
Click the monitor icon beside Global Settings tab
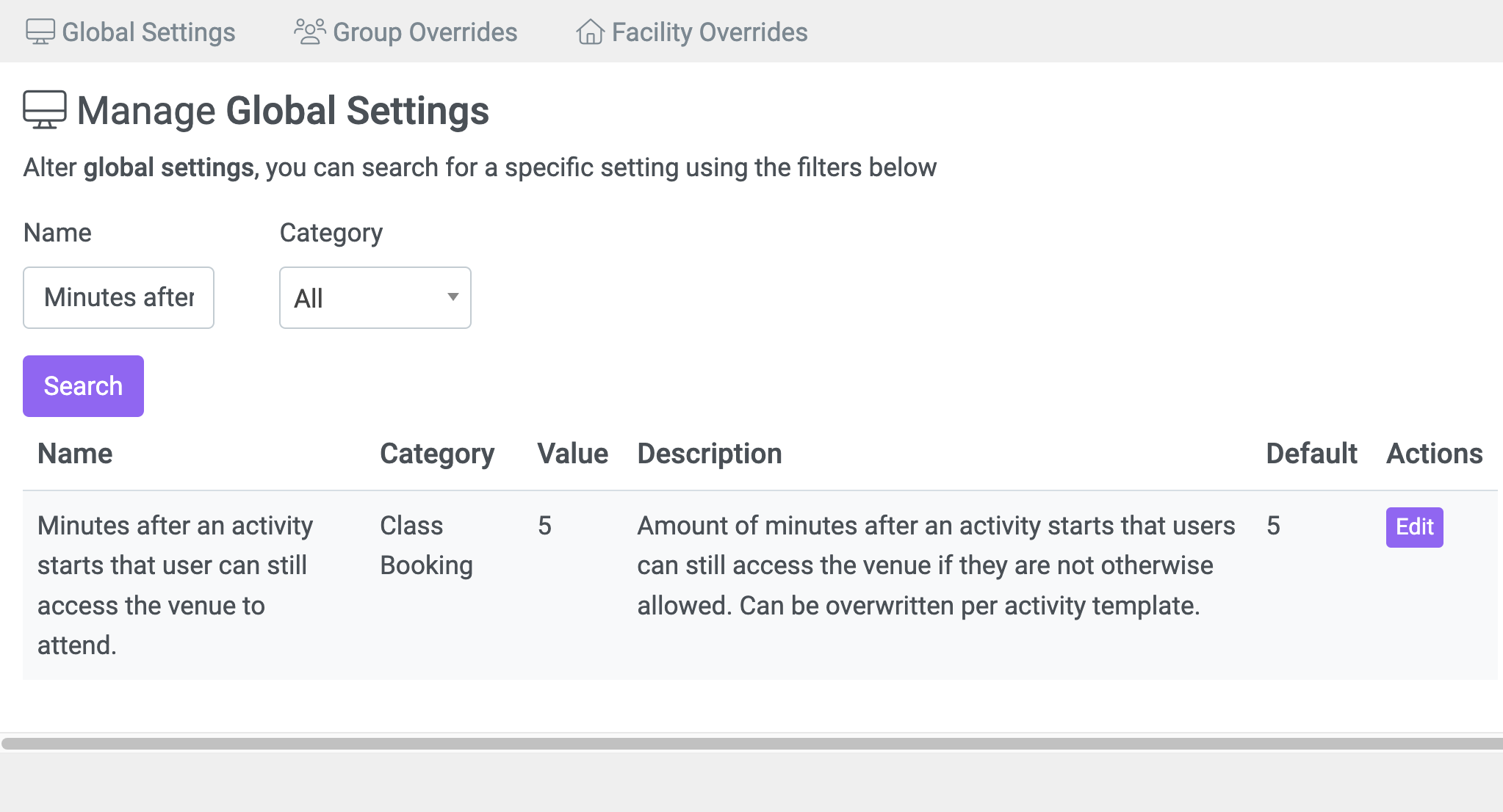point(40,32)
